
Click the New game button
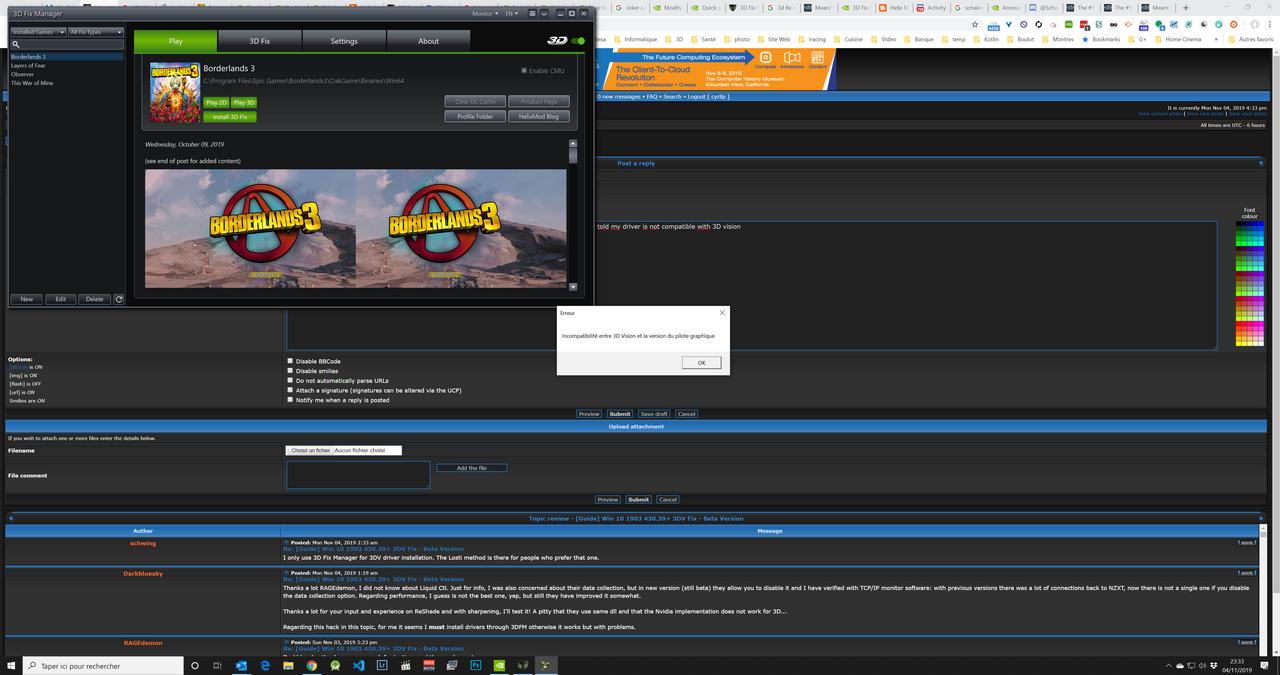(x=26, y=299)
